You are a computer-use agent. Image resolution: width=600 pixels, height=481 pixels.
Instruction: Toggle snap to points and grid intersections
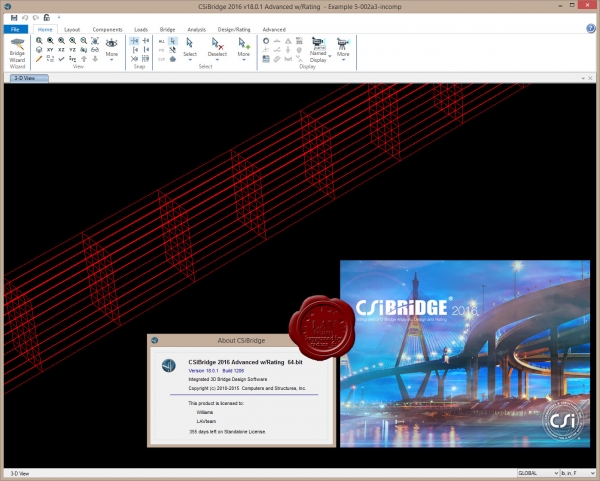click(x=134, y=41)
